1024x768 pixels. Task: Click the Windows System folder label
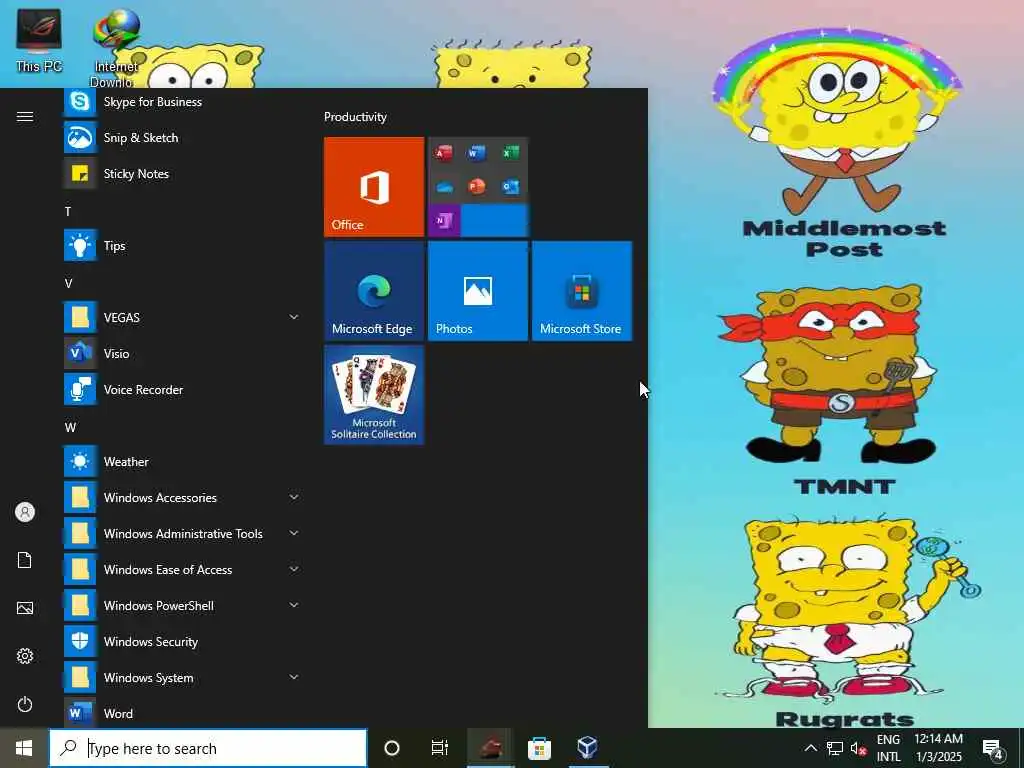[148, 678]
